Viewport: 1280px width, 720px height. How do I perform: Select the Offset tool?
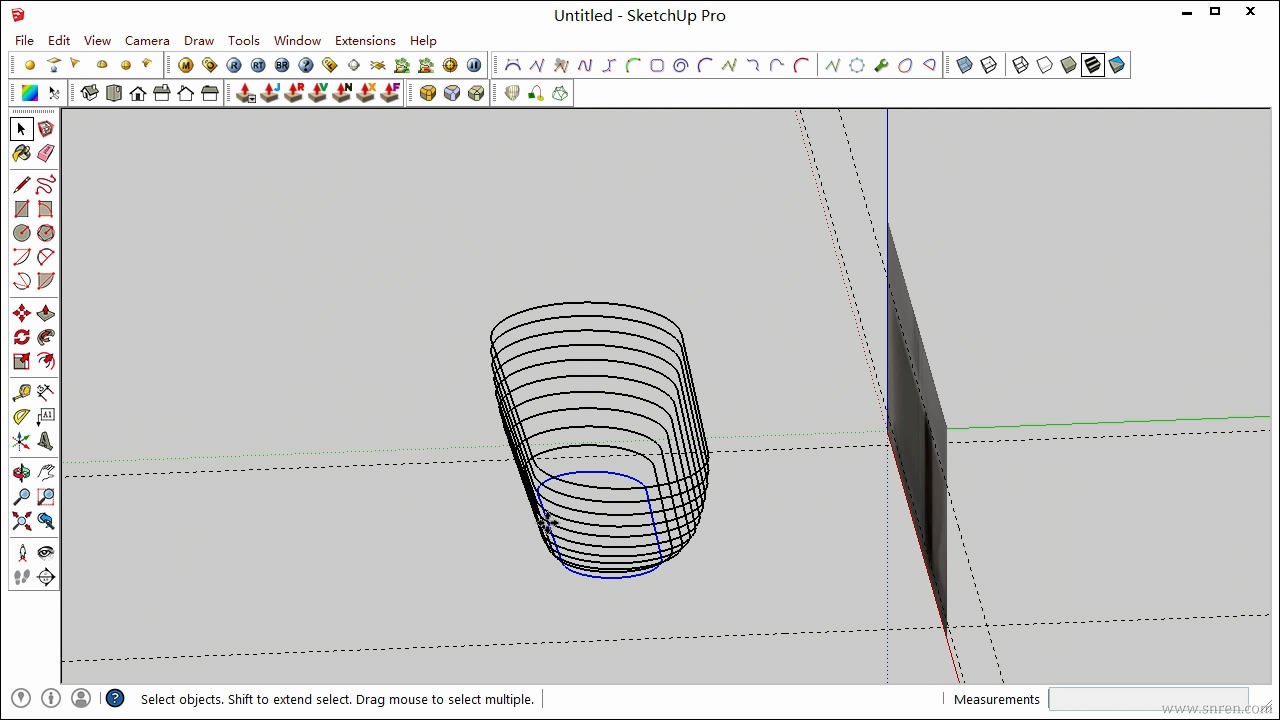click(46, 361)
